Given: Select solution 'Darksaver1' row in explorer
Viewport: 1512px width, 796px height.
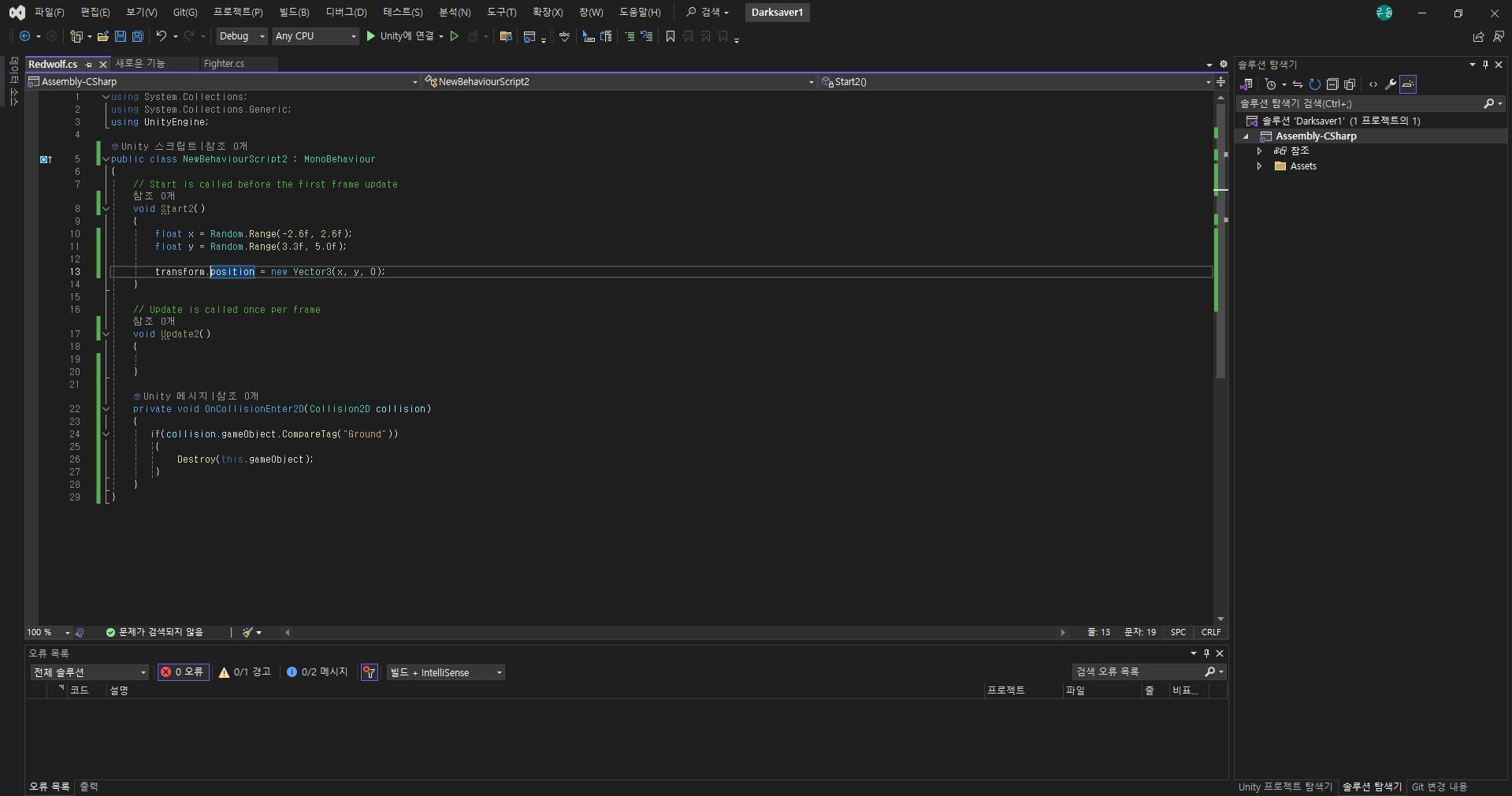Looking at the screenshot, I should point(1370,121).
